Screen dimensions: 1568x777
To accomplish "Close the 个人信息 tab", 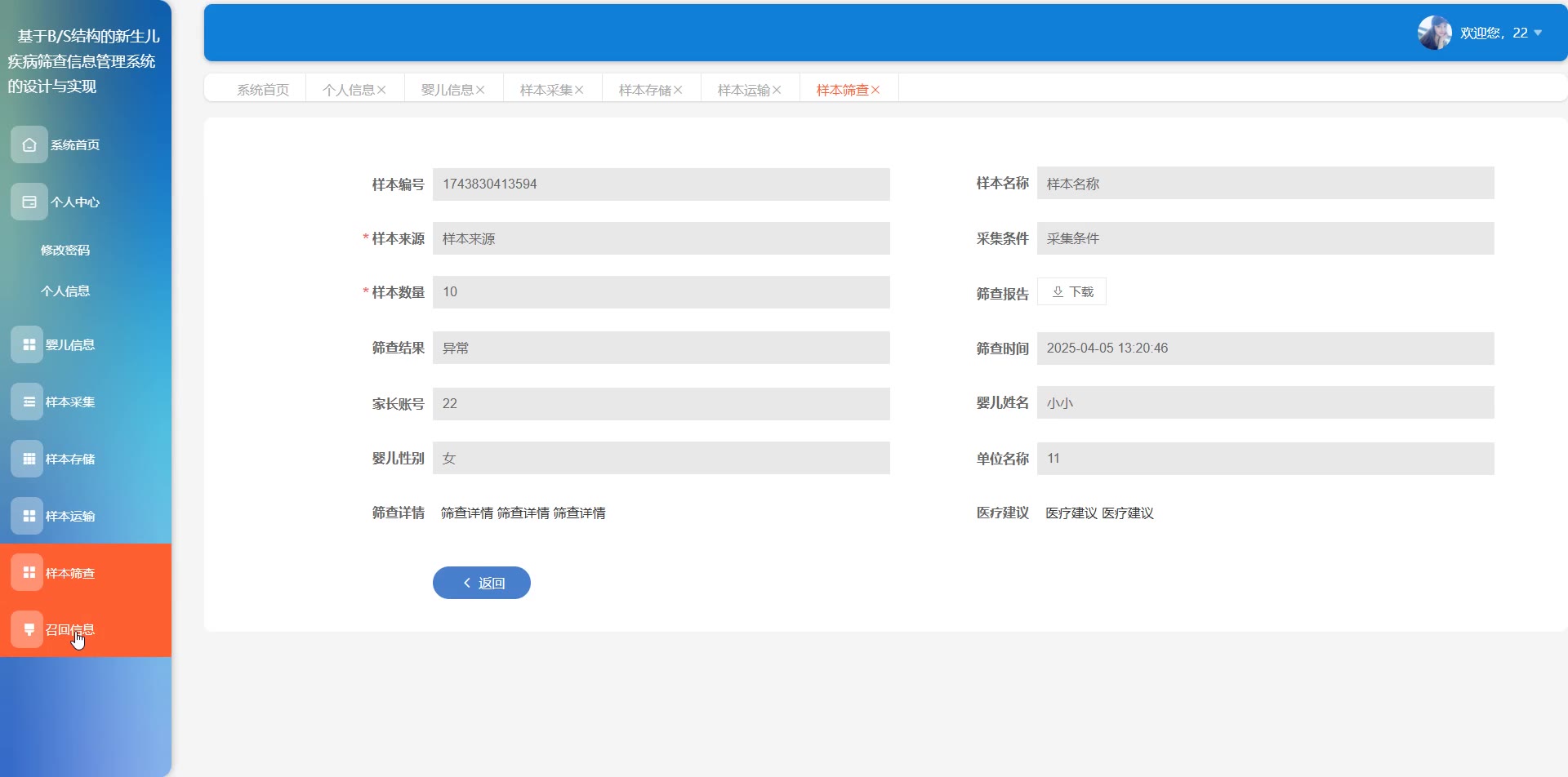I will click(x=381, y=90).
